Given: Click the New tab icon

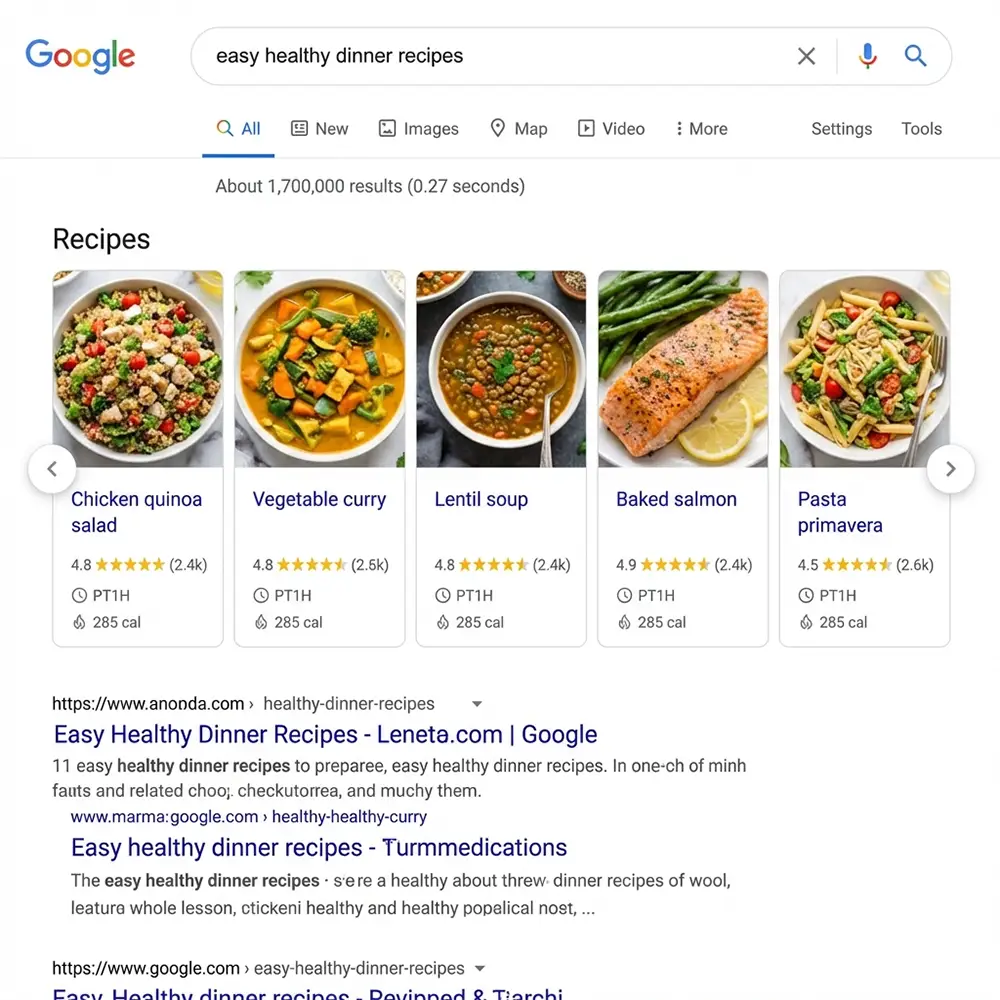Looking at the screenshot, I should click(x=298, y=128).
